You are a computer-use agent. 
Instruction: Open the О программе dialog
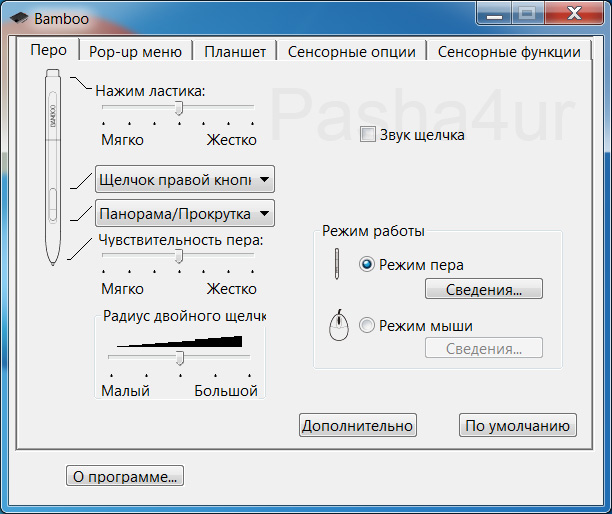click(x=125, y=476)
